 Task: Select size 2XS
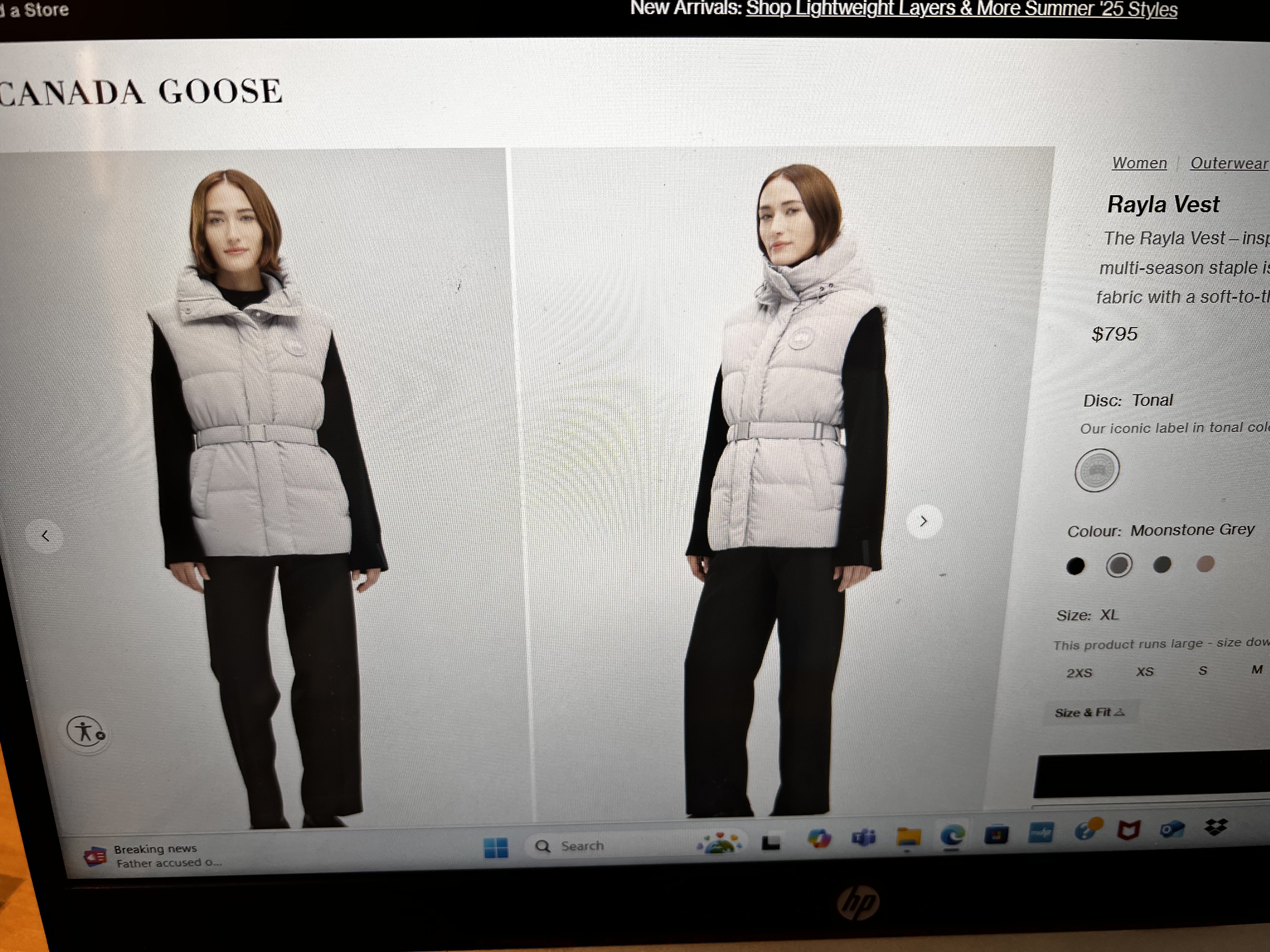(1079, 672)
